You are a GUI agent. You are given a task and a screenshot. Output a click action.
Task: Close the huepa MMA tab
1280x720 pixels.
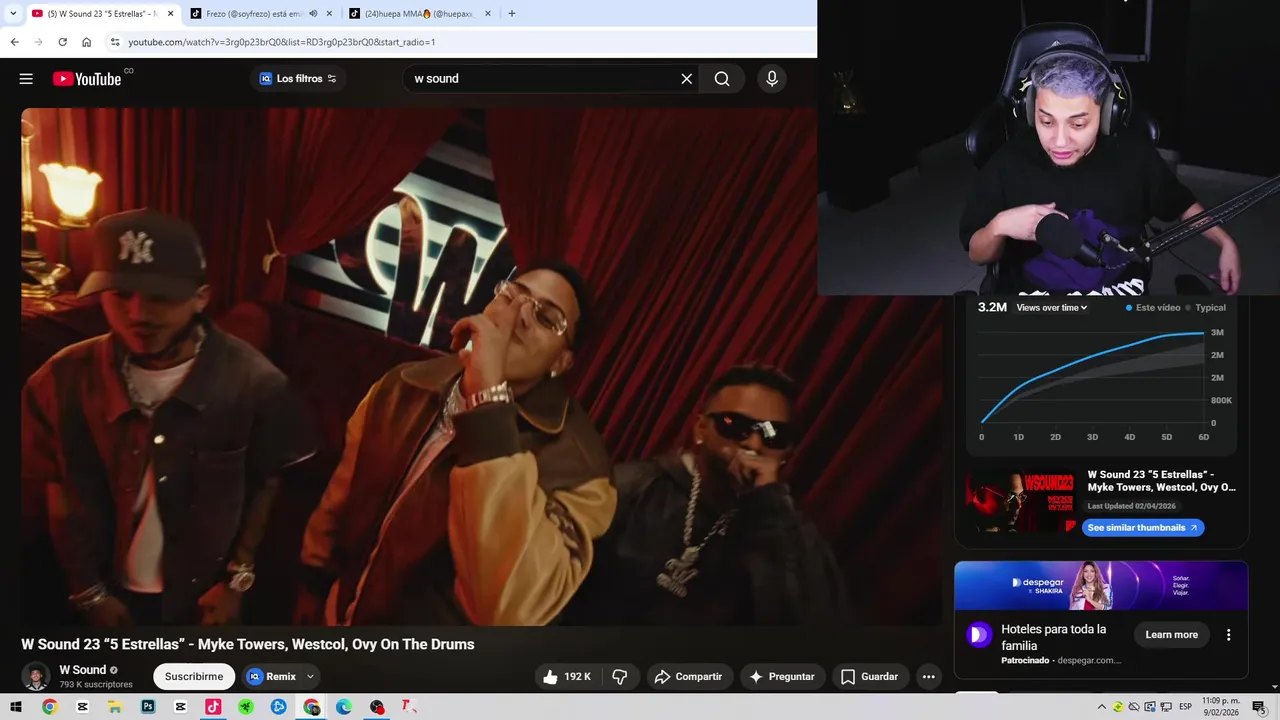point(488,14)
